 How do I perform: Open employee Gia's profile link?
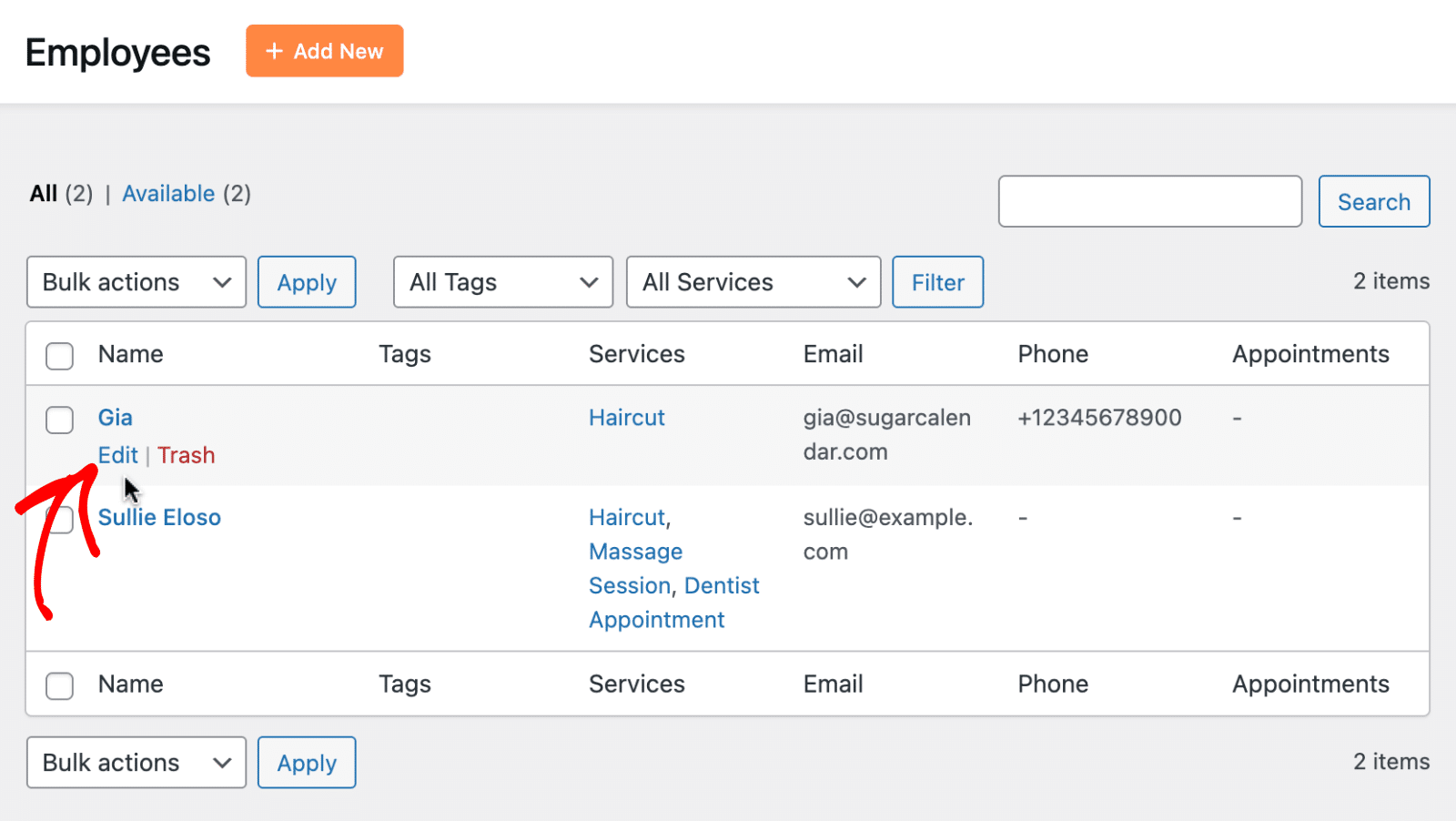115,417
